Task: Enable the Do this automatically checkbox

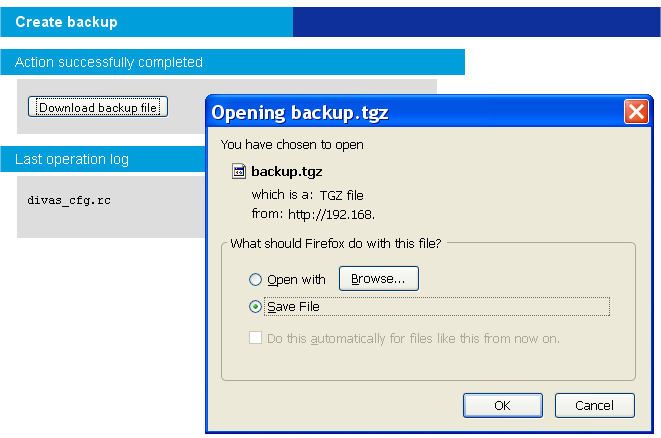Action: click(x=255, y=338)
